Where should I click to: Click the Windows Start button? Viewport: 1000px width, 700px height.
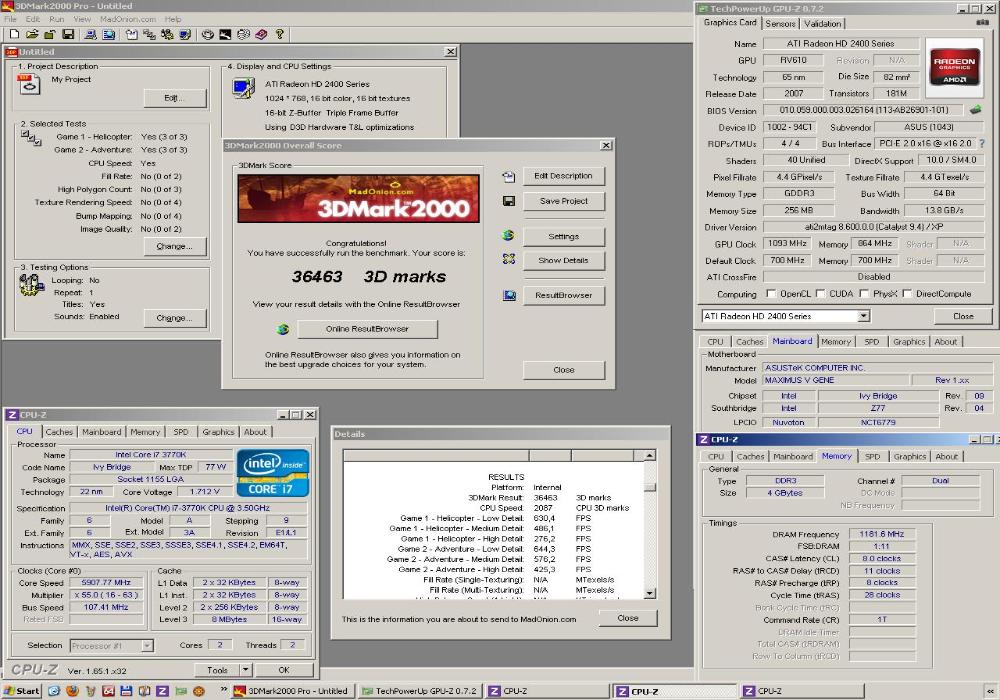click(22, 691)
